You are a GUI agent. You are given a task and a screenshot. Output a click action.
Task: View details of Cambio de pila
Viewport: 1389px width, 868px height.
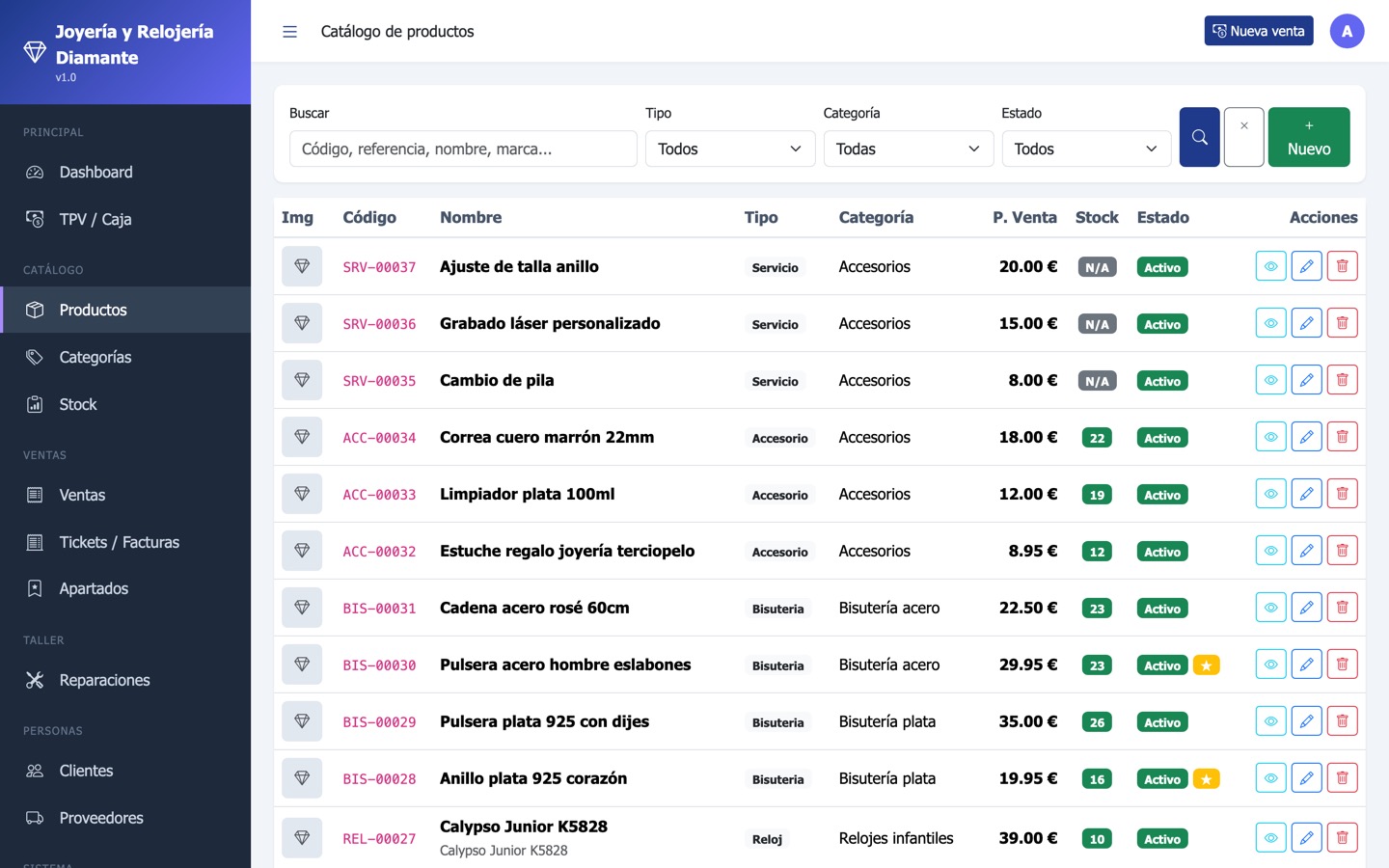click(1270, 380)
